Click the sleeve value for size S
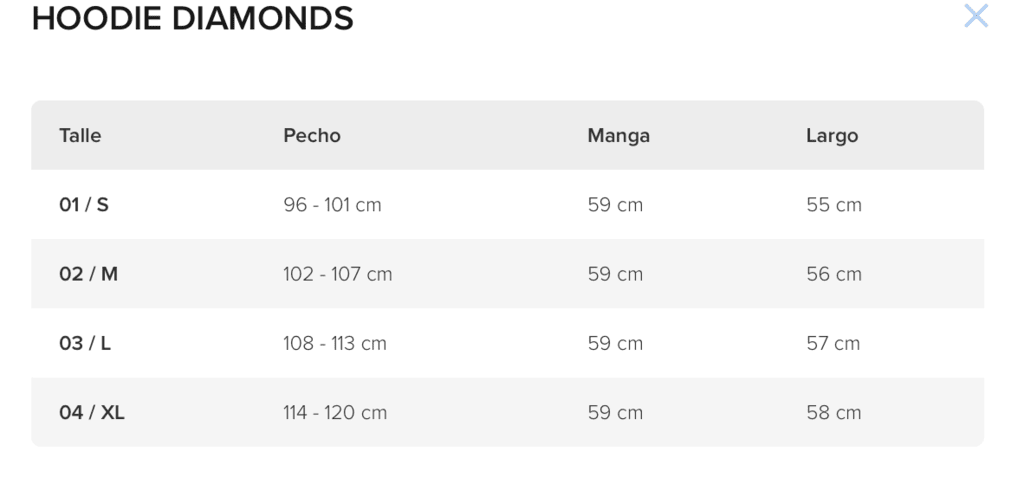This screenshot has height=478, width=1024. [x=615, y=204]
